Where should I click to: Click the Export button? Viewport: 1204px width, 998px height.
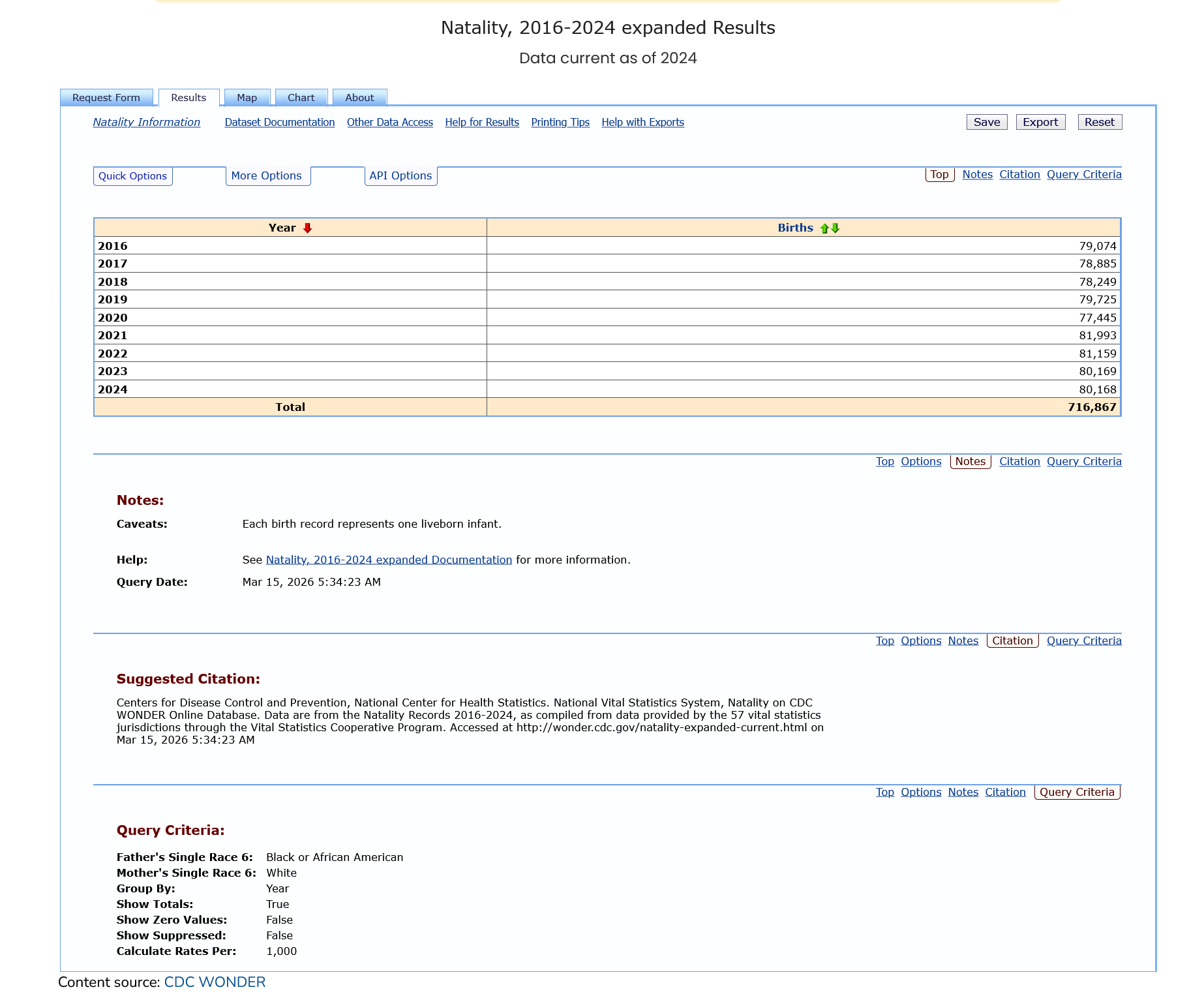click(x=1040, y=122)
